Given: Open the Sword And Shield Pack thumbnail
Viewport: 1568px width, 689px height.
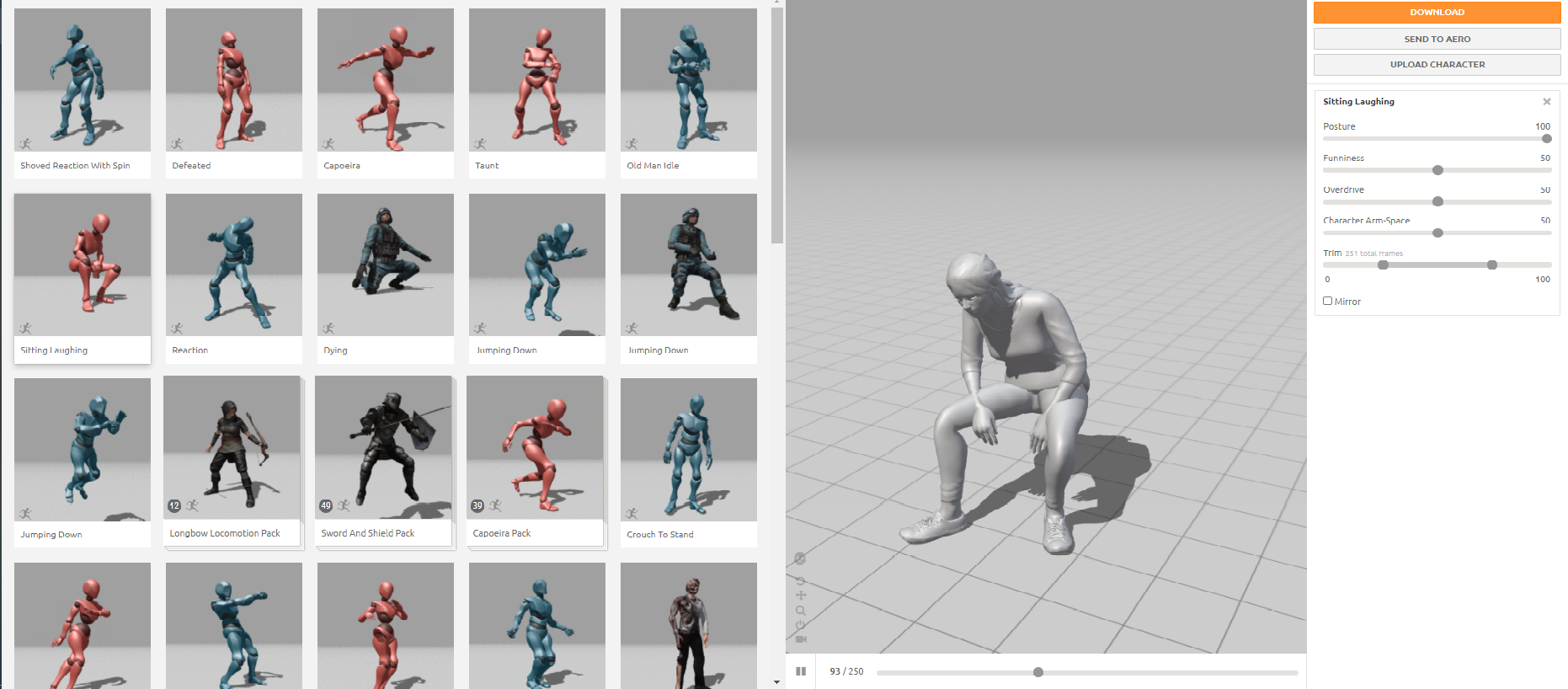Looking at the screenshot, I should click(x=383, y=447).
